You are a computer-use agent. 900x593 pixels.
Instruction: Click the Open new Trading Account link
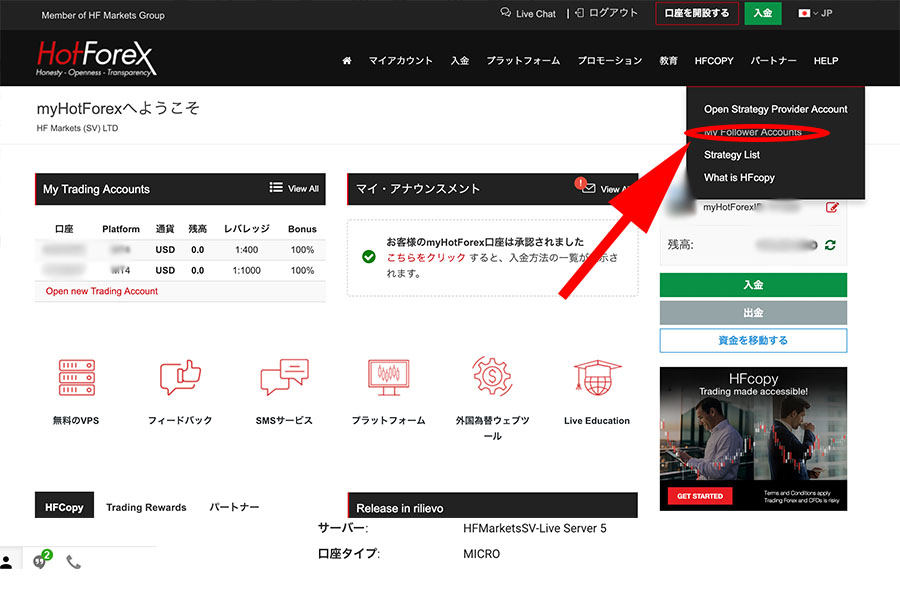coord(102,291)
